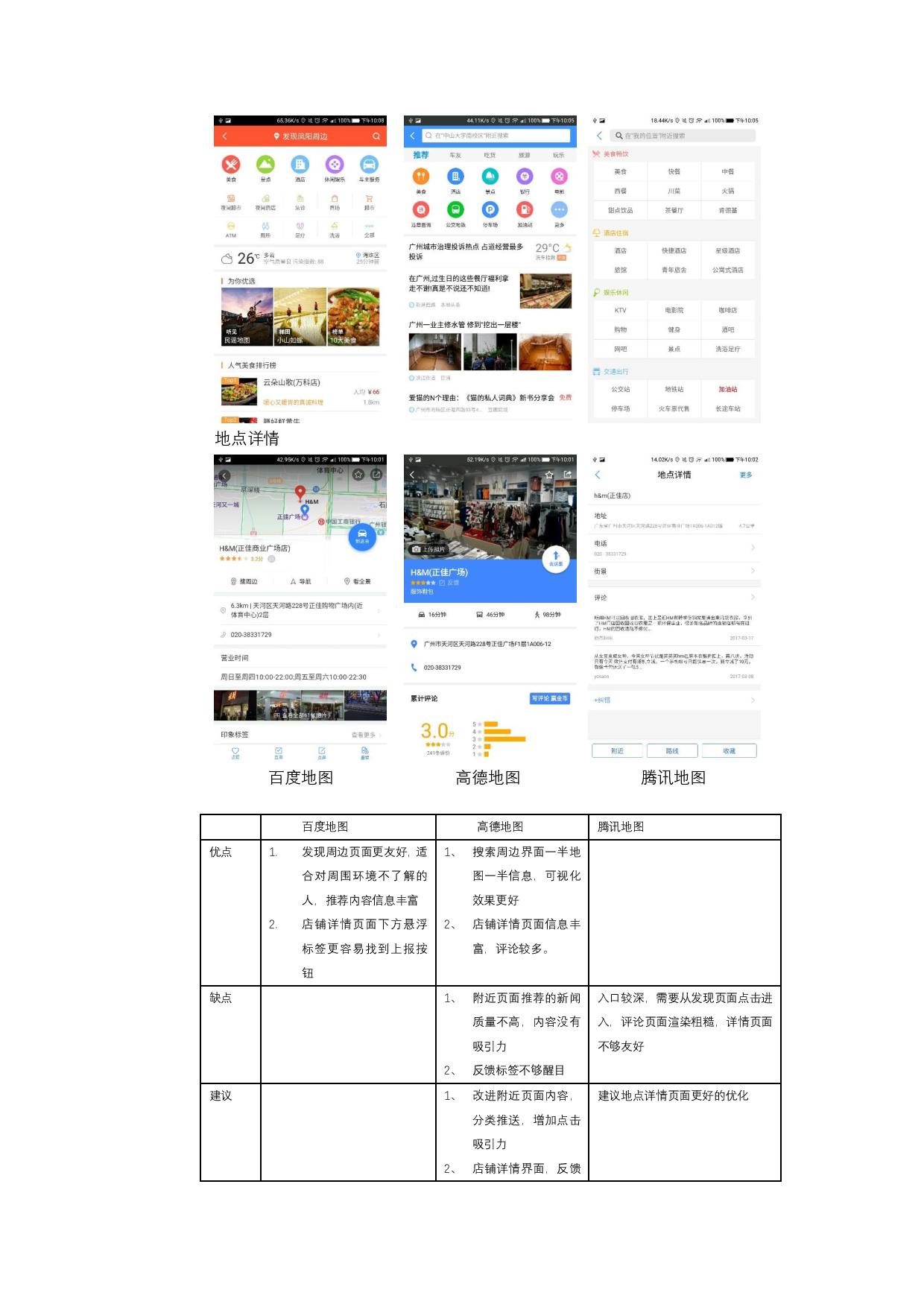
Task: Open 民谣地图 thumbnail under 为你优选
Action: point(247,317)
